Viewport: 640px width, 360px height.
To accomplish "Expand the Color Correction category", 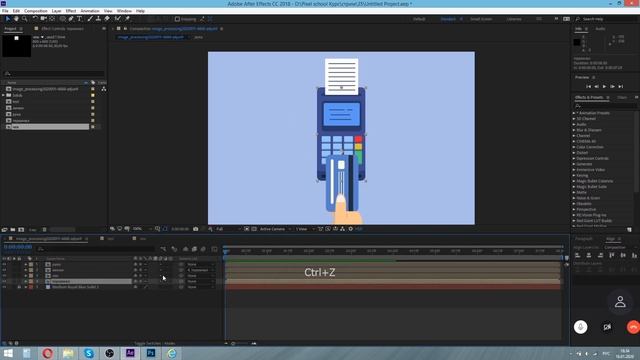I will pos(574,147).
